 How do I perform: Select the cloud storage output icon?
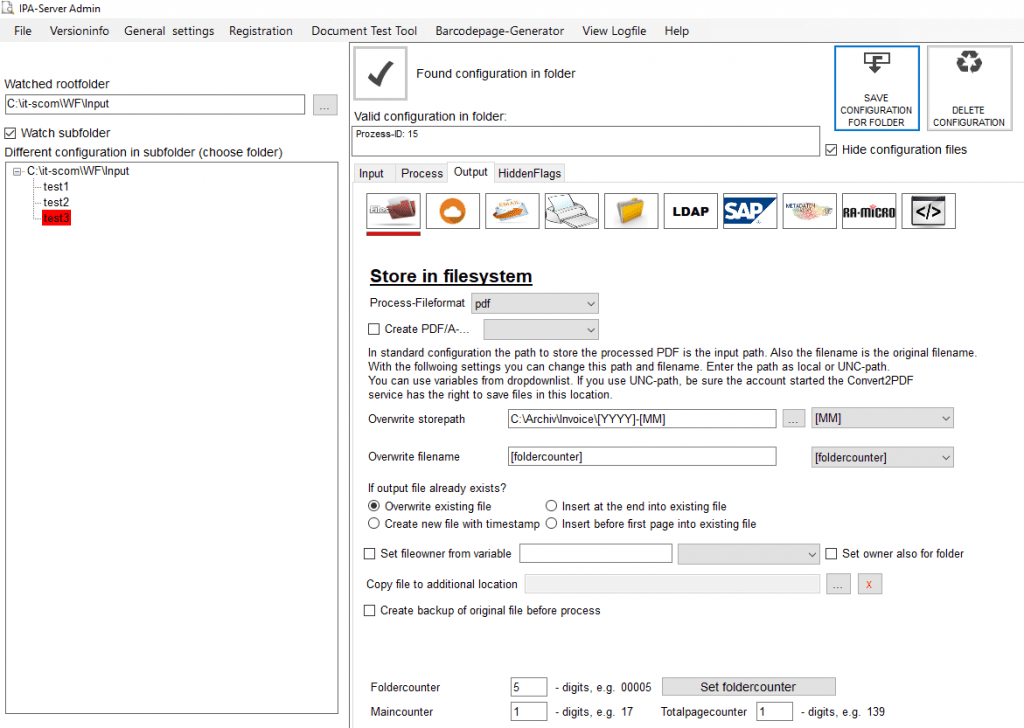pos(453,211)
